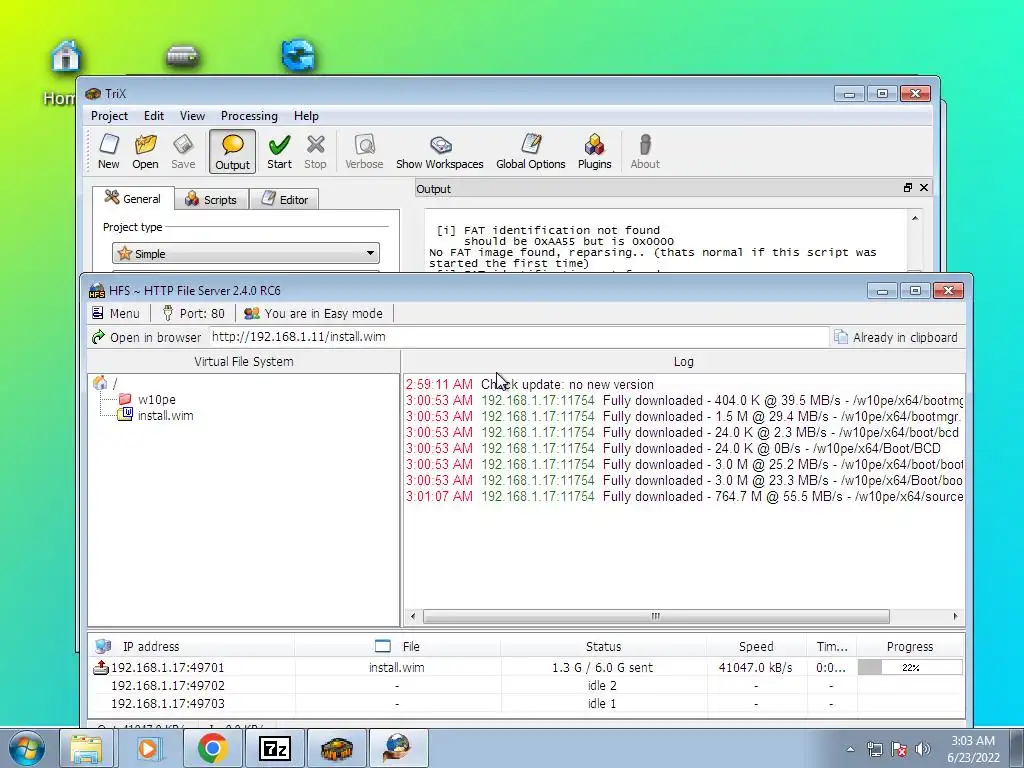Open 7-Zip from the taskbar
The width and height of the screenshot is (1024, 768).
[274, 748]
